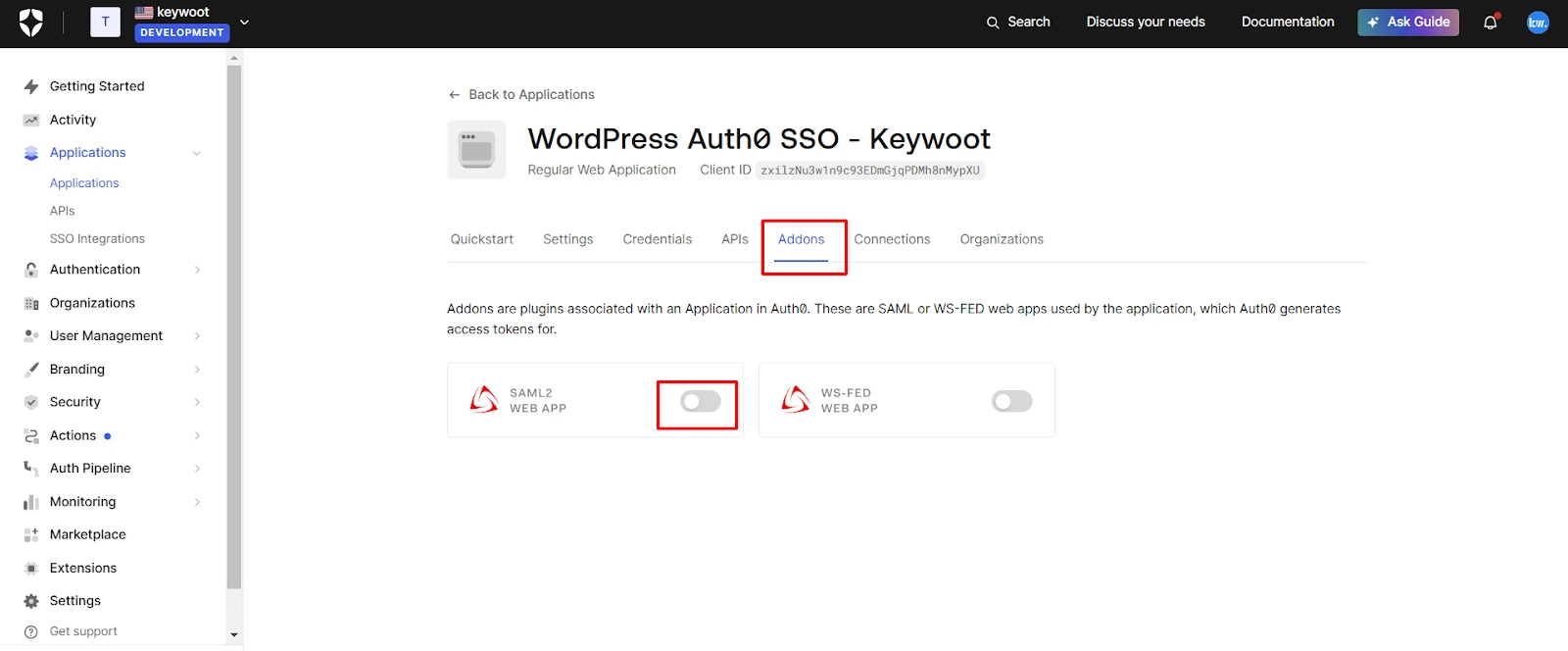Select the Addons tab
Image resolution: width=1568 pixels, height=651 pixels.
(802, 239)
